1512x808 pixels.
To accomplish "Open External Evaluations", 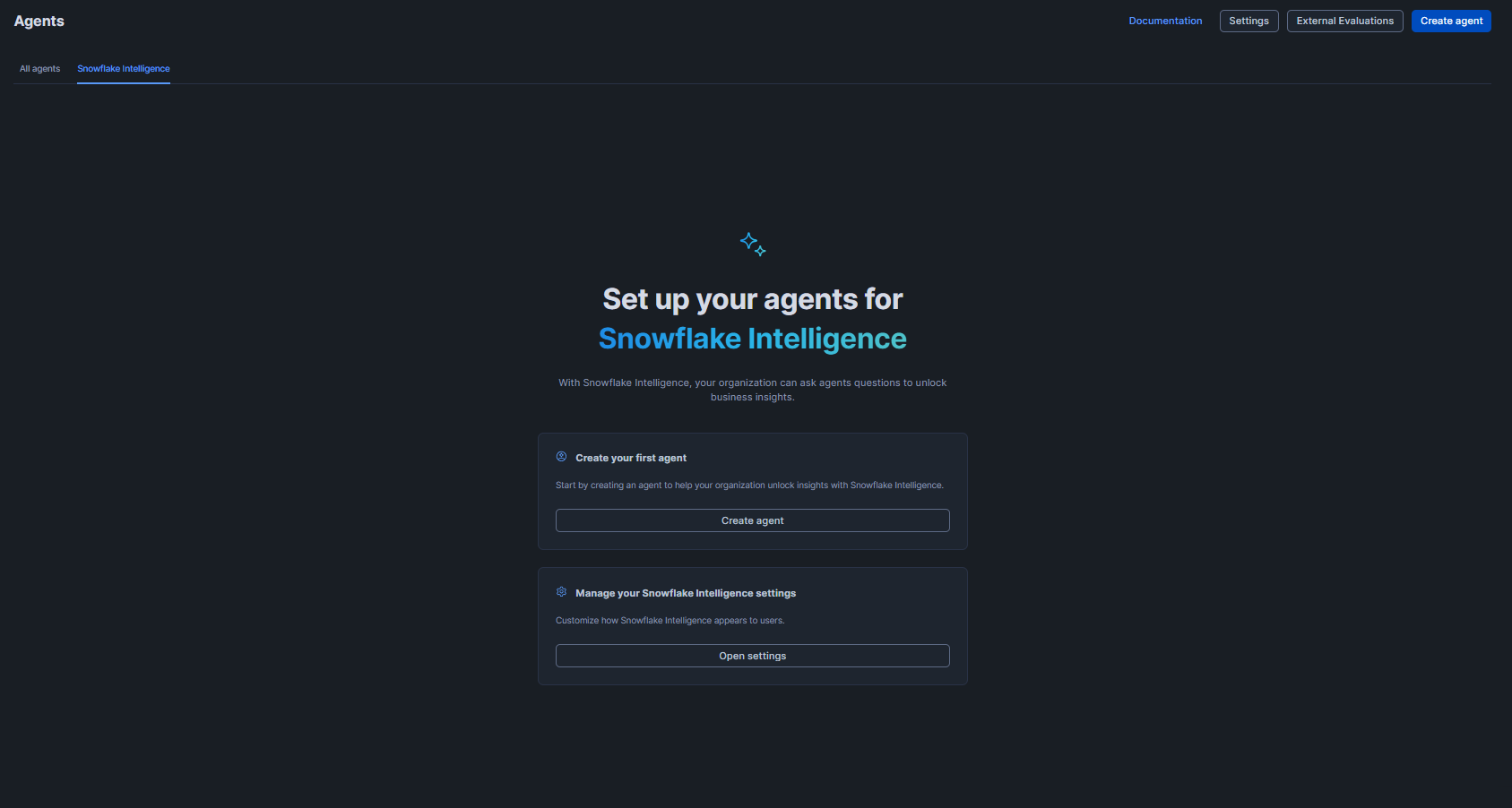I will click(x=1344, y=21).
